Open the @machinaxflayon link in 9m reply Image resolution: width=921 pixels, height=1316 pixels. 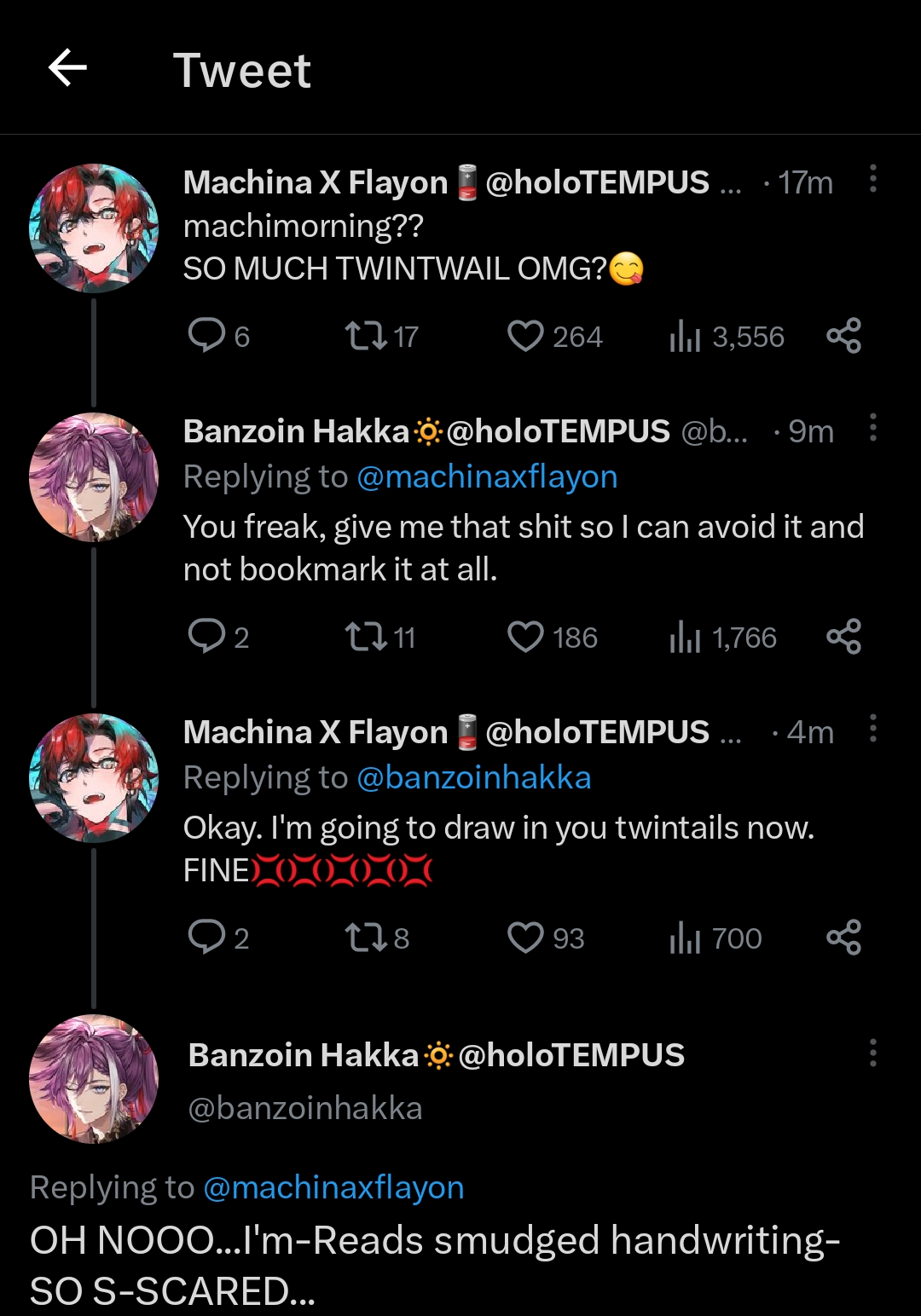pos(487,477)
